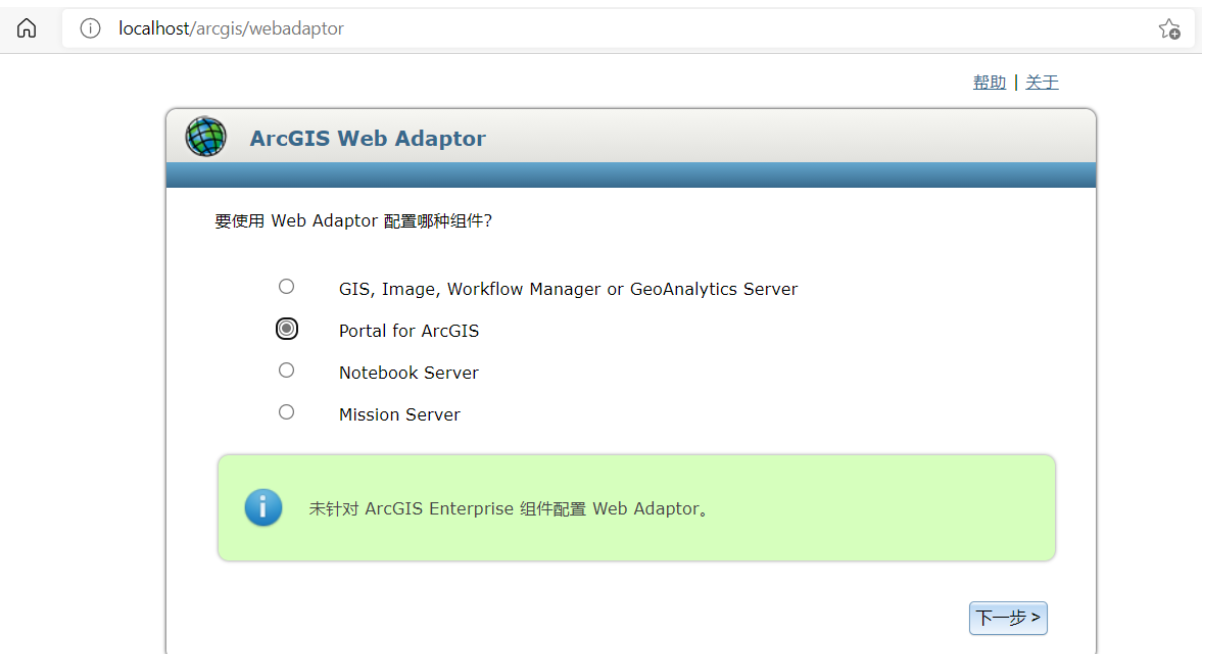
Task: Select the Portal for ArcGIS radio button
Action: [x=286, y=328]
